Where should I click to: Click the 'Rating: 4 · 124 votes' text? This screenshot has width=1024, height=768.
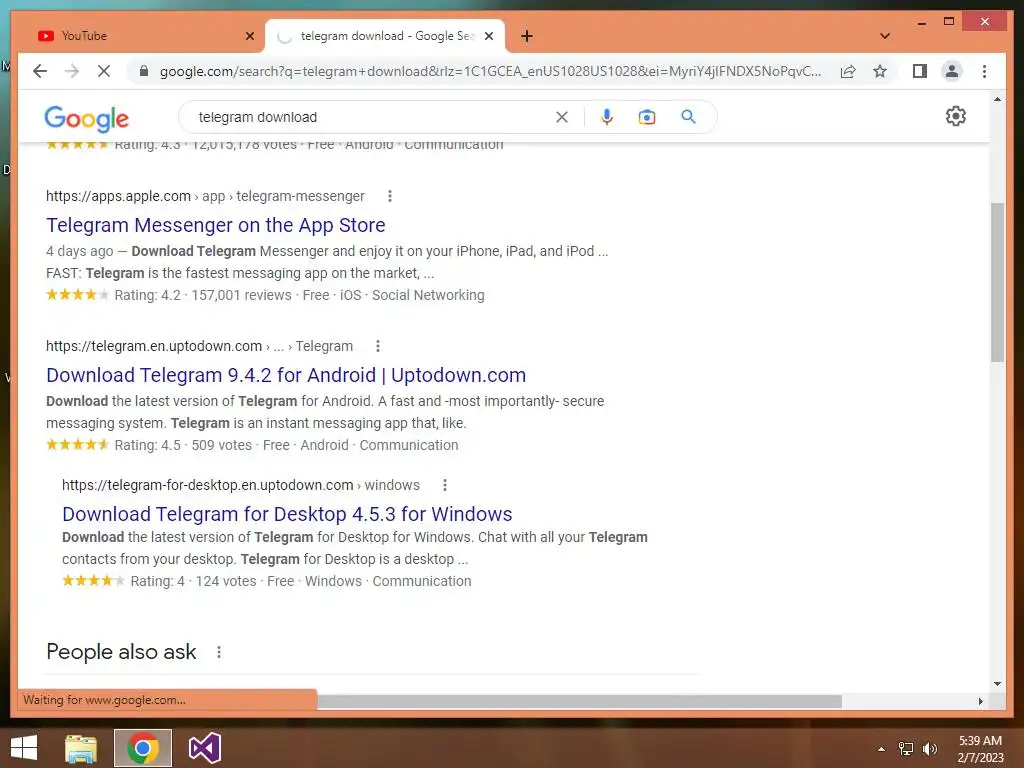click(193, 581)
